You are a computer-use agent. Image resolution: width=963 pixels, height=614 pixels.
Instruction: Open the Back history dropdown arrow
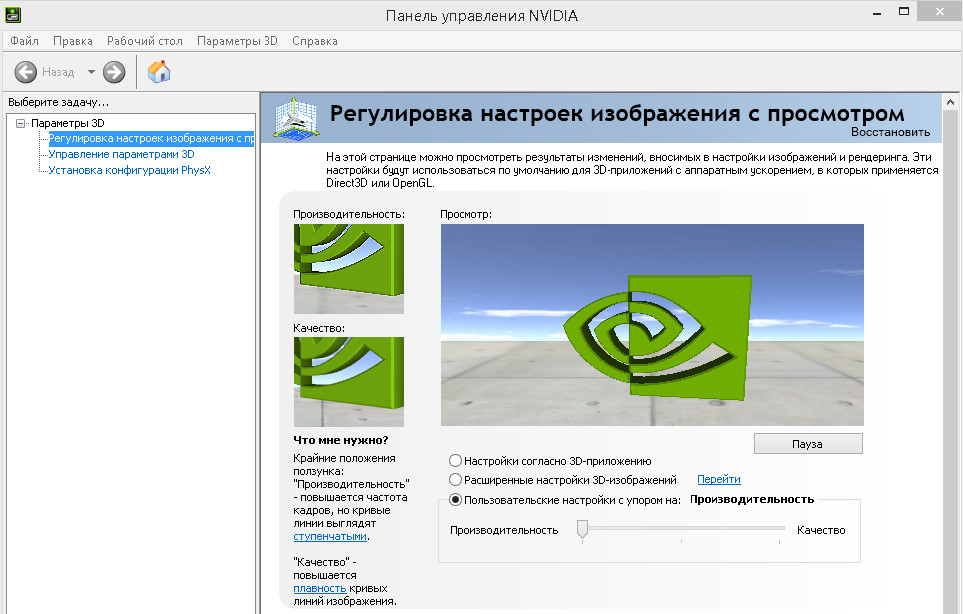coord(91,72)
